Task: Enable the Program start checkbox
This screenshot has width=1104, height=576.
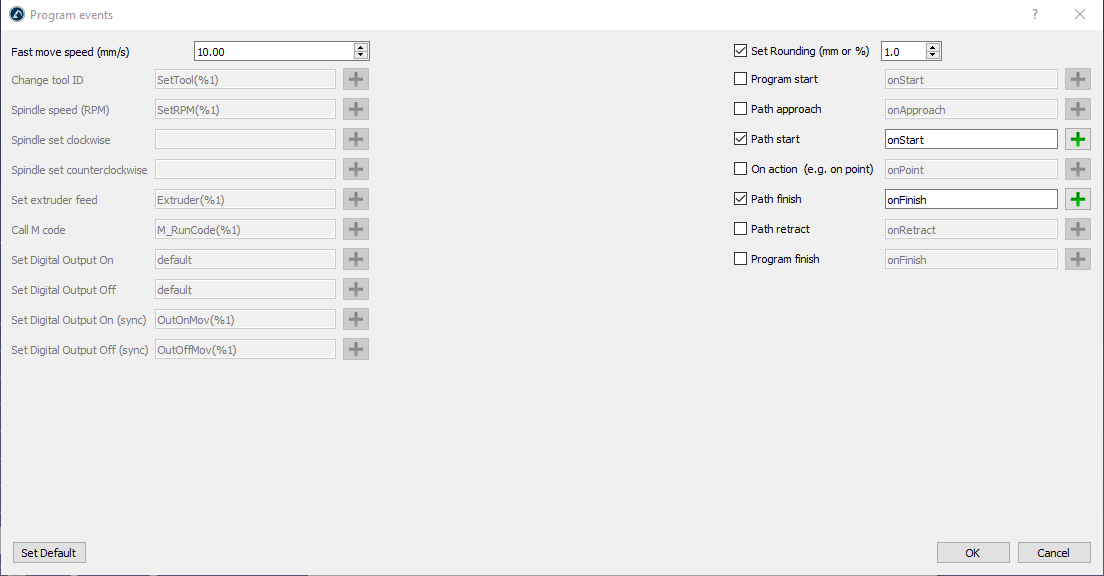Action: (741, 79)
